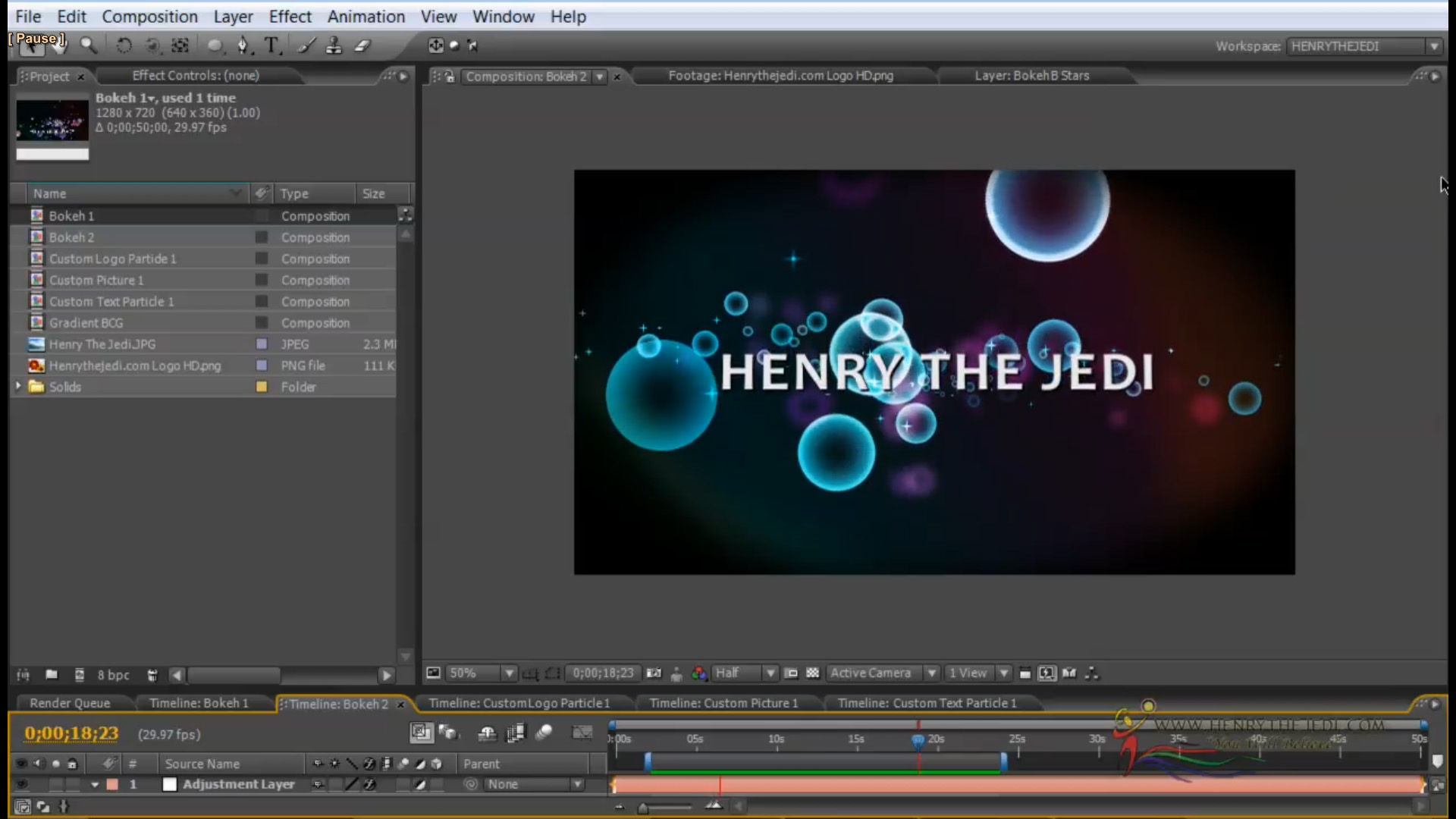Toggle visibility of Adjustment Layer
The image size is (1456, 819).
pos(21,784)
